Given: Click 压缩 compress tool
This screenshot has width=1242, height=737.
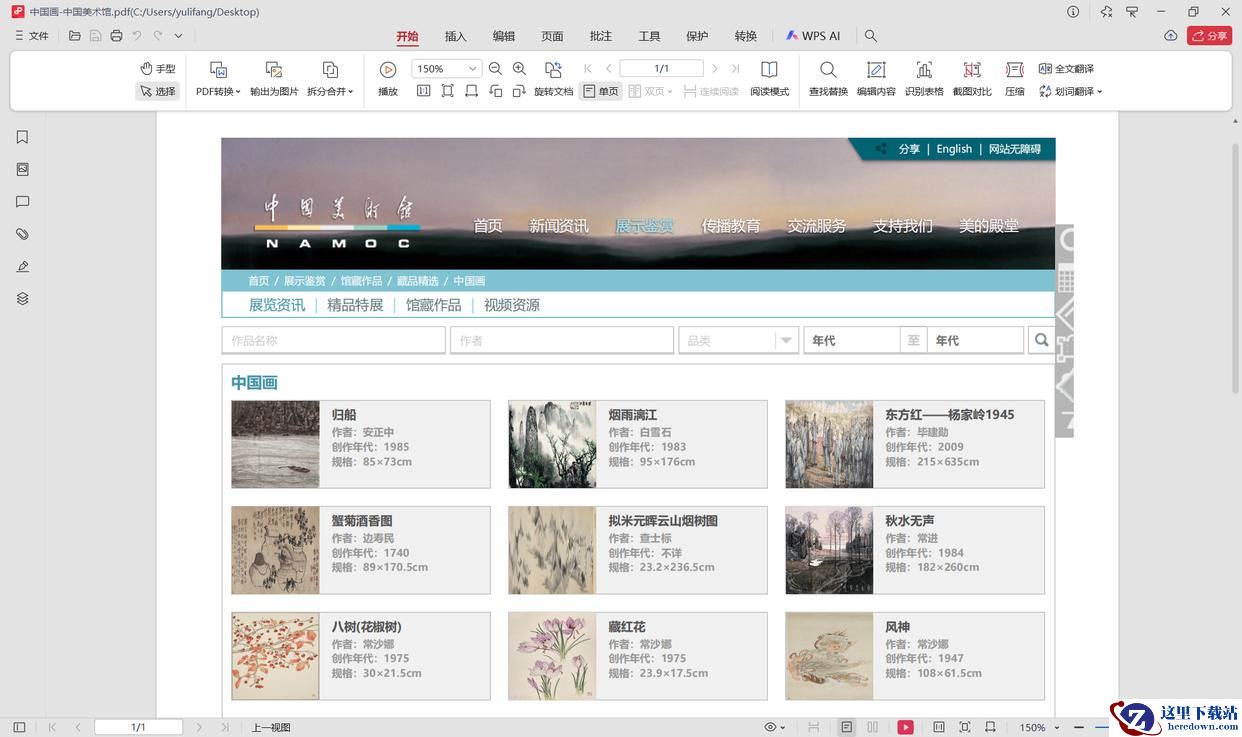Looking at the screenshot, I should click(1015, 79).
